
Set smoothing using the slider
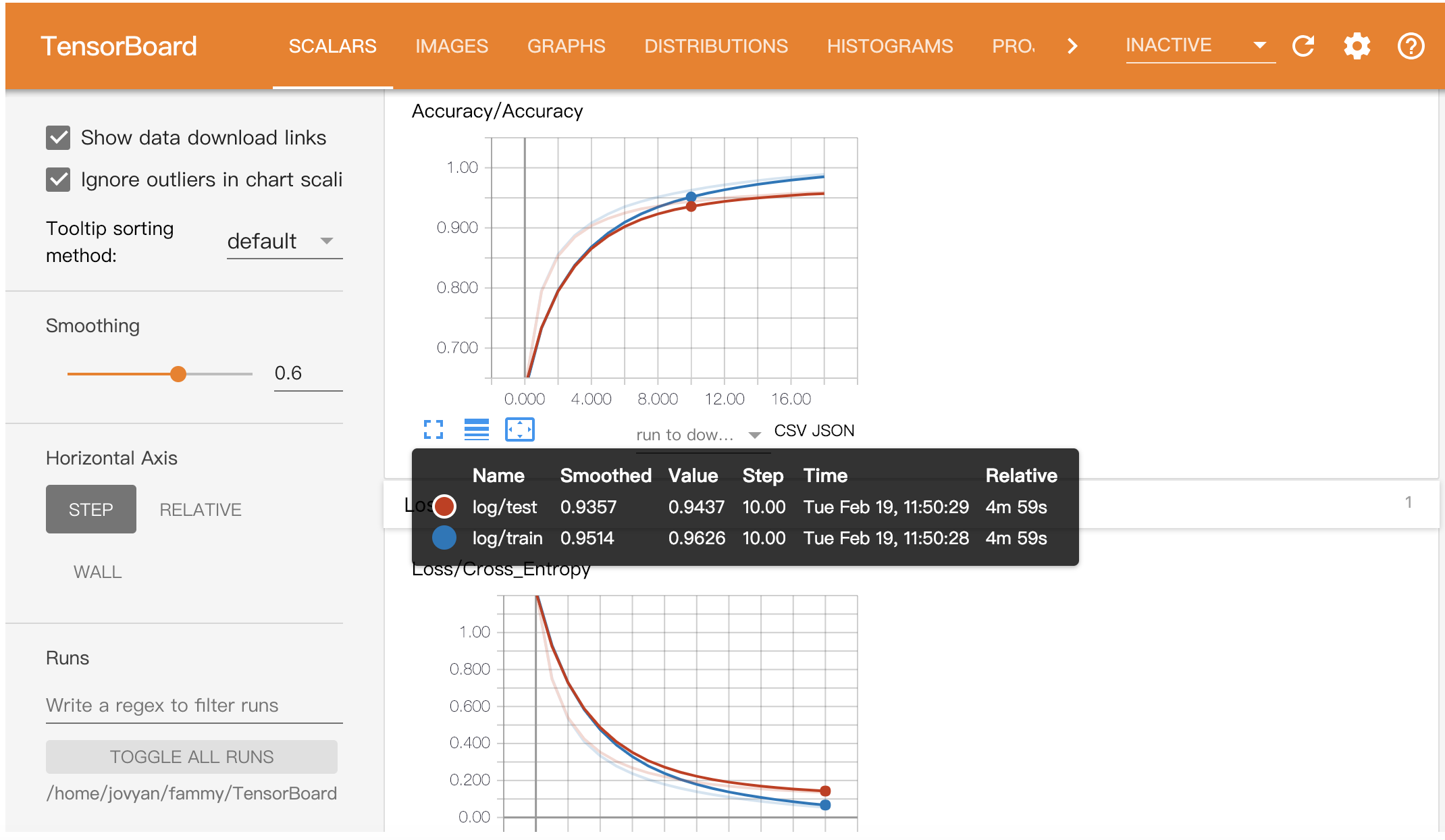click(x=178, y=373)
